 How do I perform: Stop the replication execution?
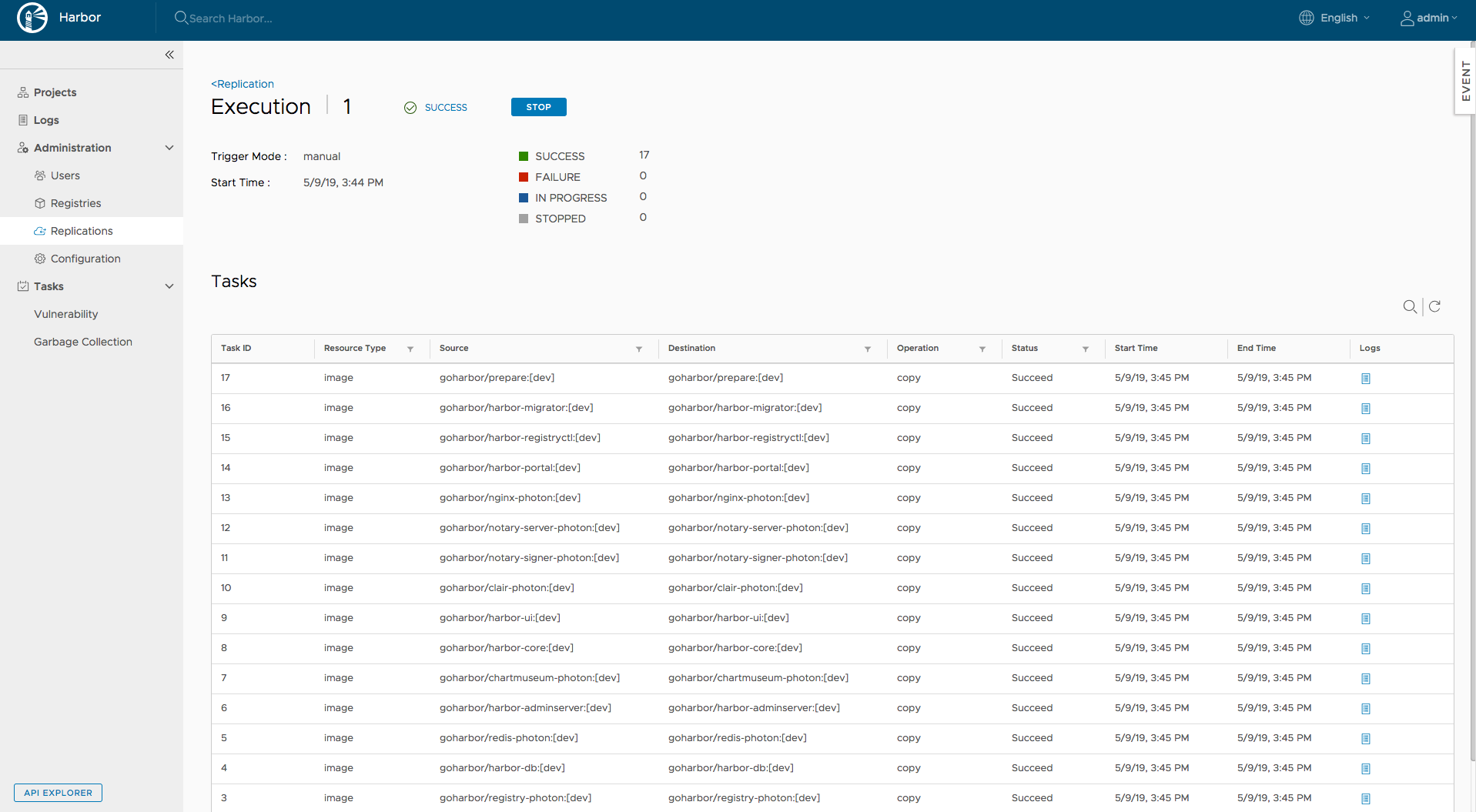538,107
